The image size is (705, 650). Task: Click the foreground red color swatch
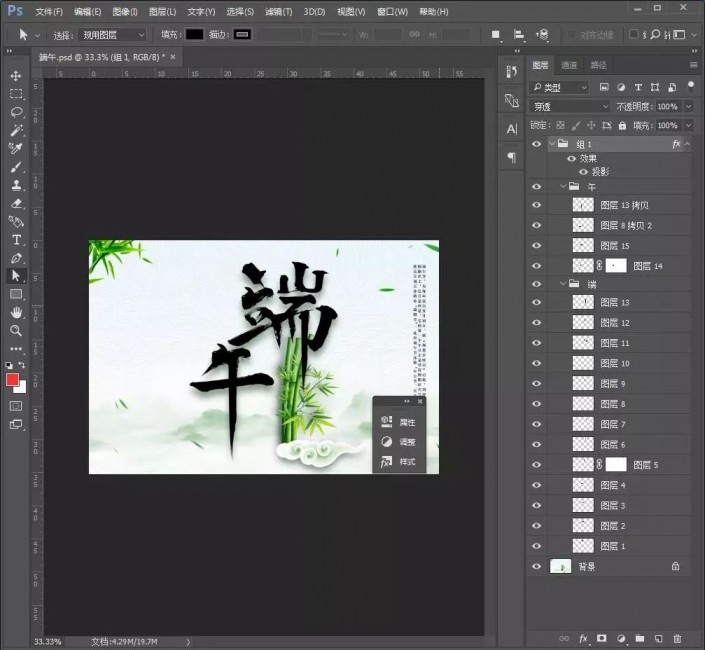12,380
